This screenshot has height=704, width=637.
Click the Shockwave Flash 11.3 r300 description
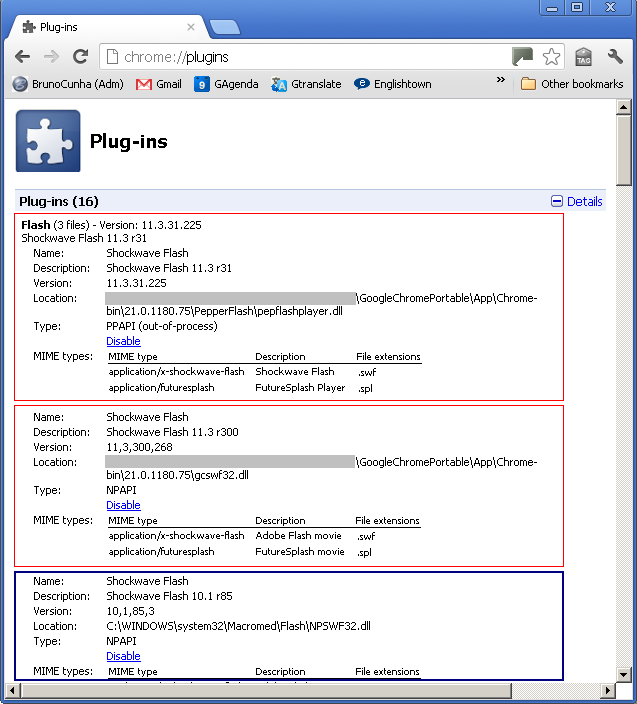pos(172,432)
